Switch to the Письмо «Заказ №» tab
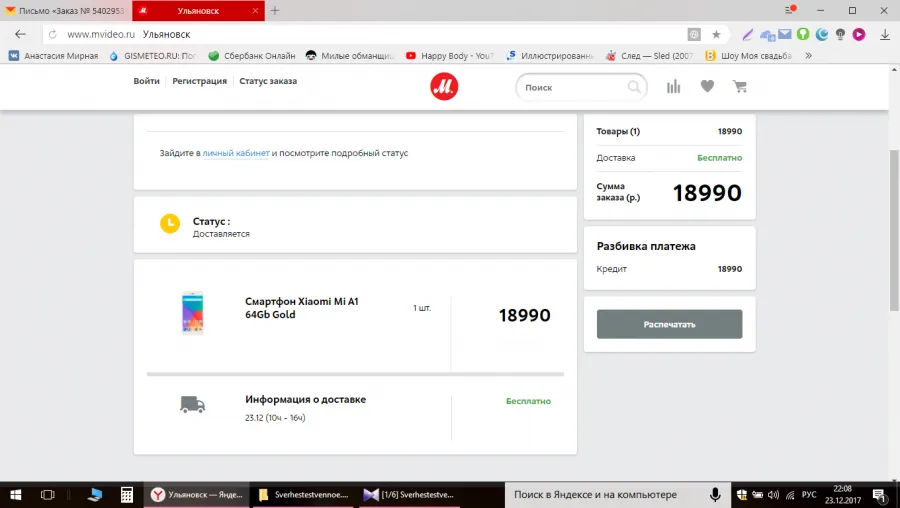This screenshot has height=508, width=900. coord(66,11)
